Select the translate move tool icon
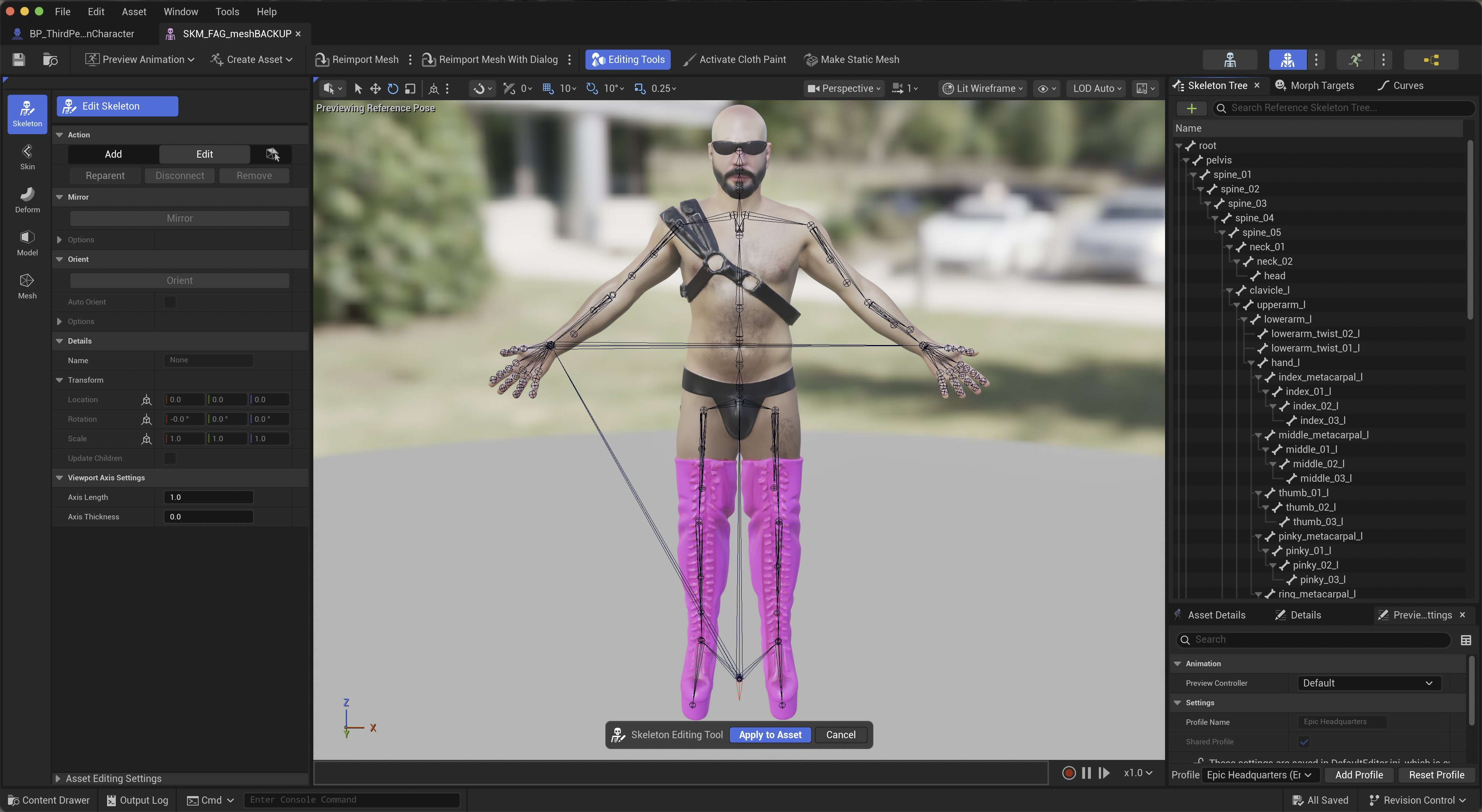This screenshot has width=1482, height=812. 375,89
